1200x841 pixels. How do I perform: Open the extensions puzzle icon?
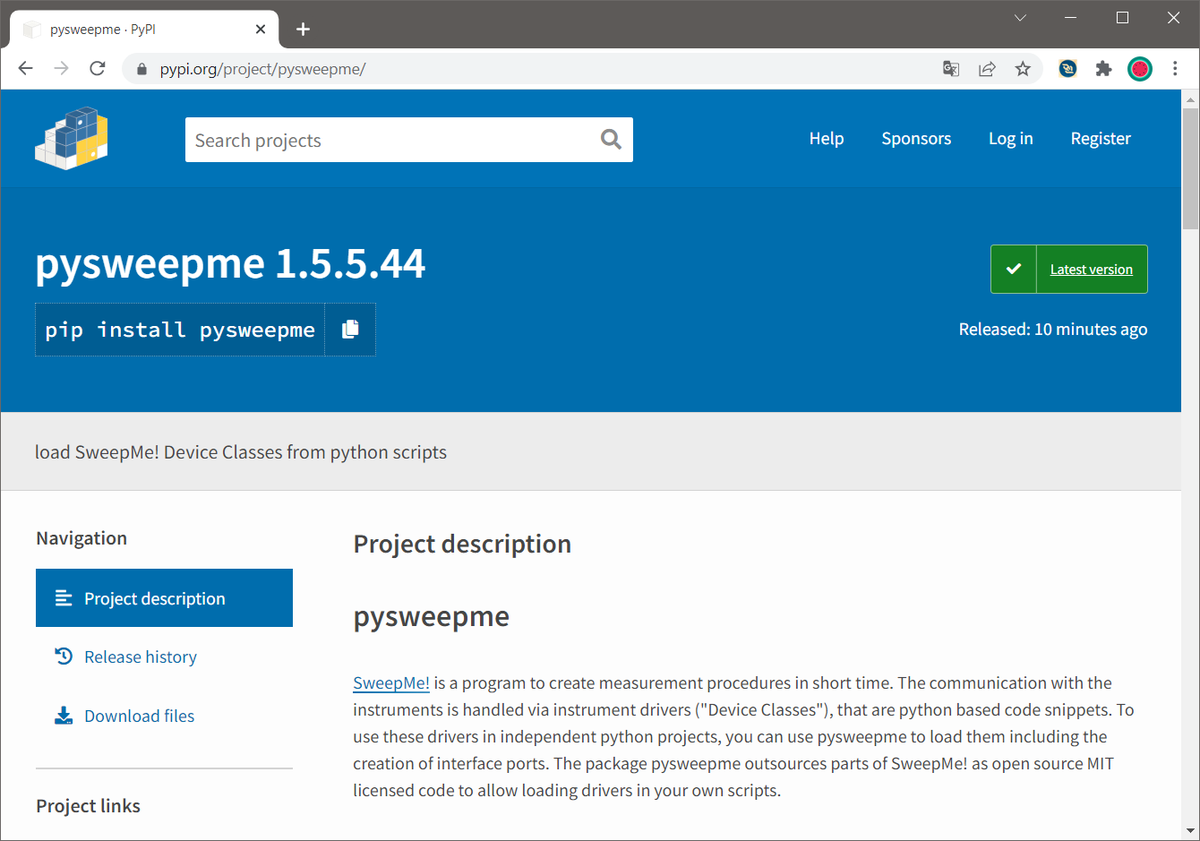1104,69
